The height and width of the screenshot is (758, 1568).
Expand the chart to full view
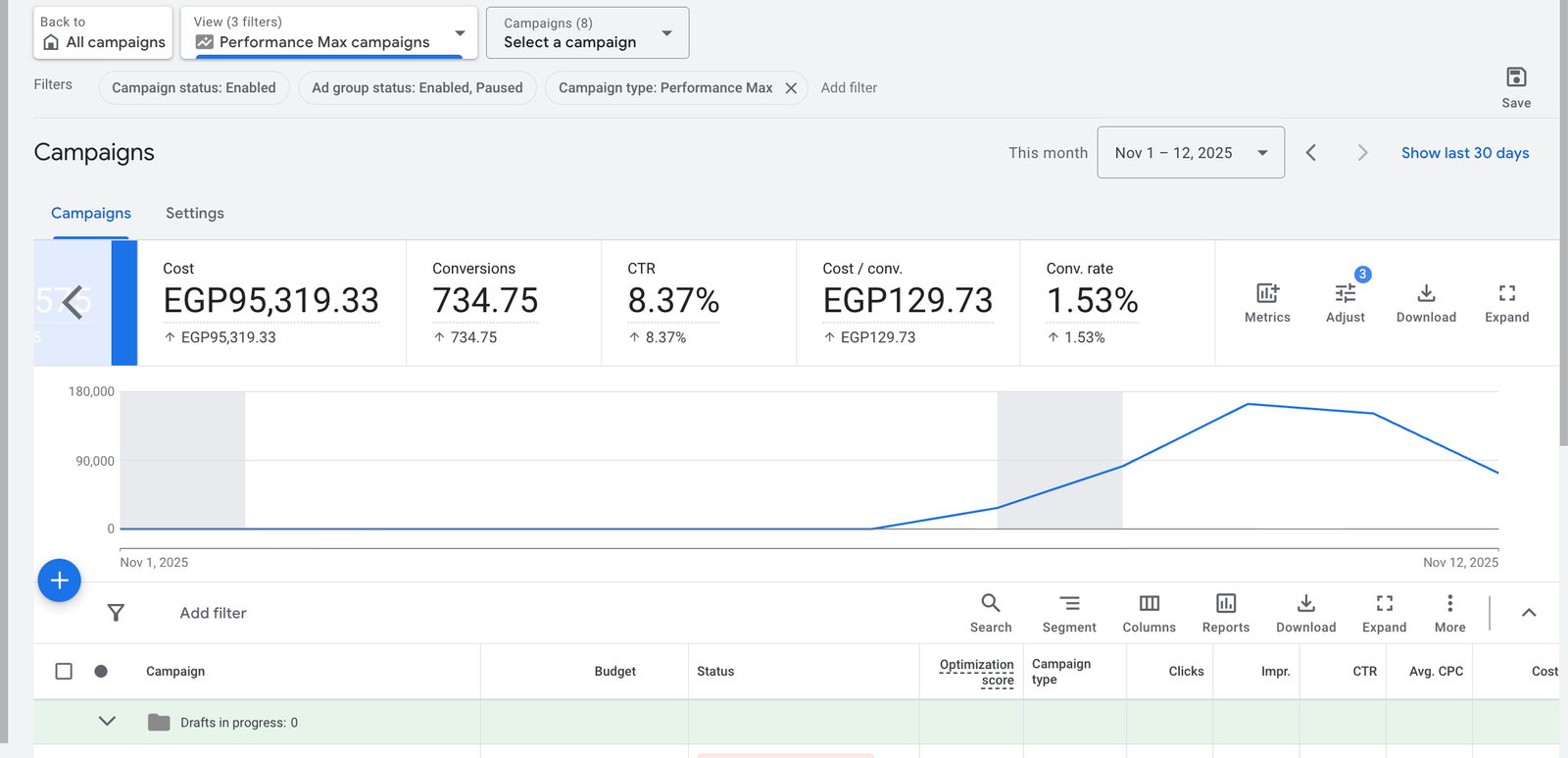coord(1506,293)
